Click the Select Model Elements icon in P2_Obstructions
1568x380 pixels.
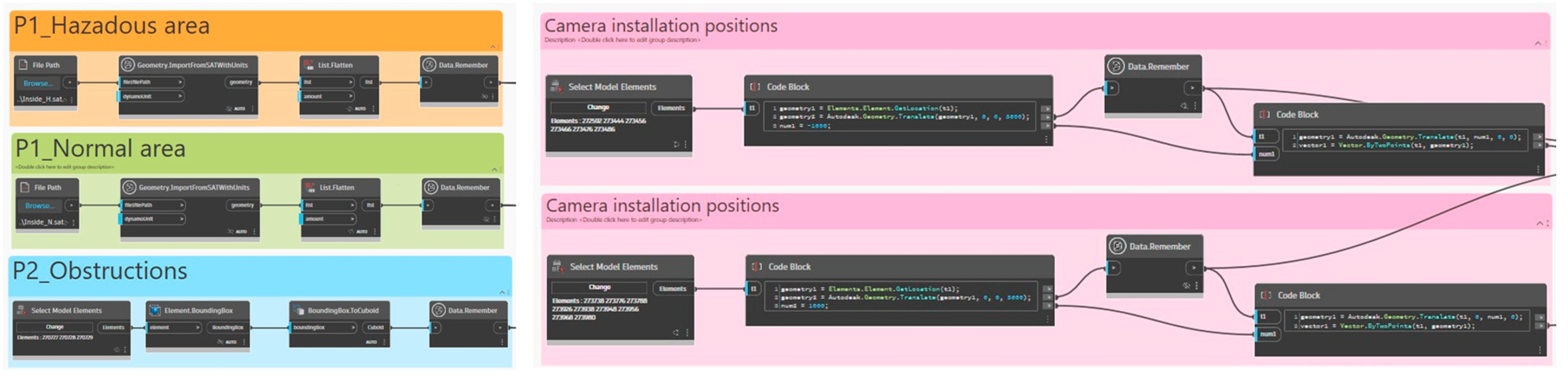(22, 311)
